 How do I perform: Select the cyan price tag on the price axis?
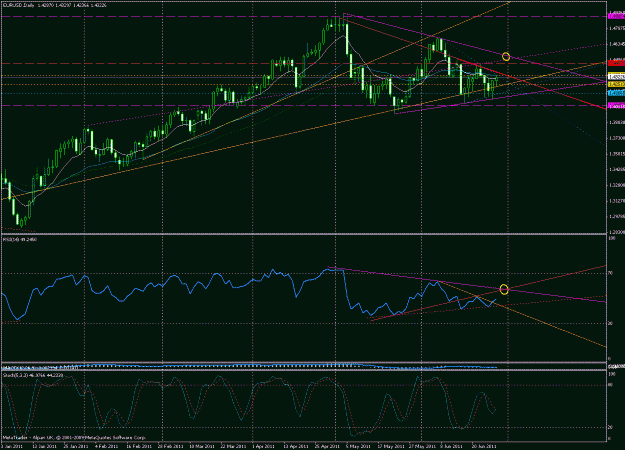tap(616, 93)
